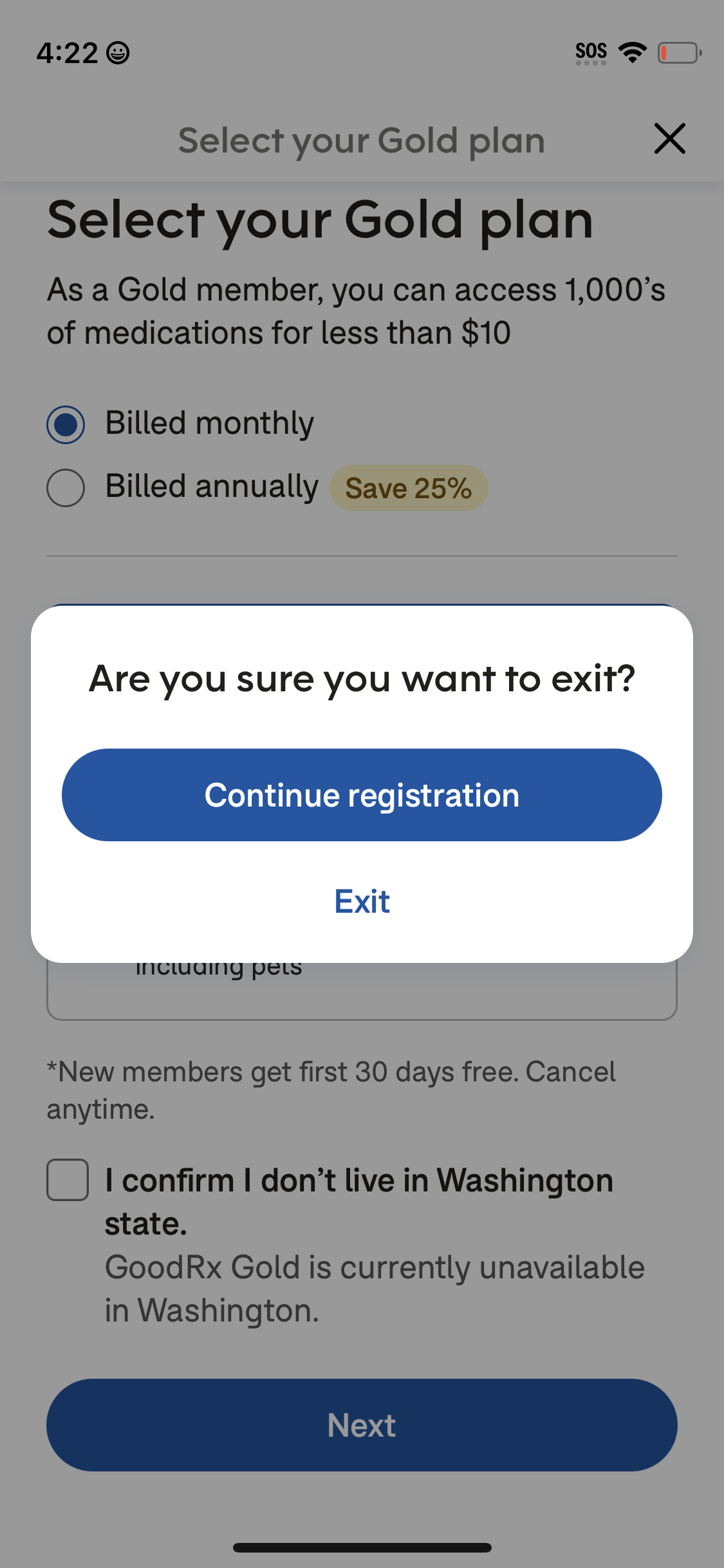Tap the Exit link in dialog
Image resolution: width=724 pixels, height=1568 pixels.
coord(362,901)
